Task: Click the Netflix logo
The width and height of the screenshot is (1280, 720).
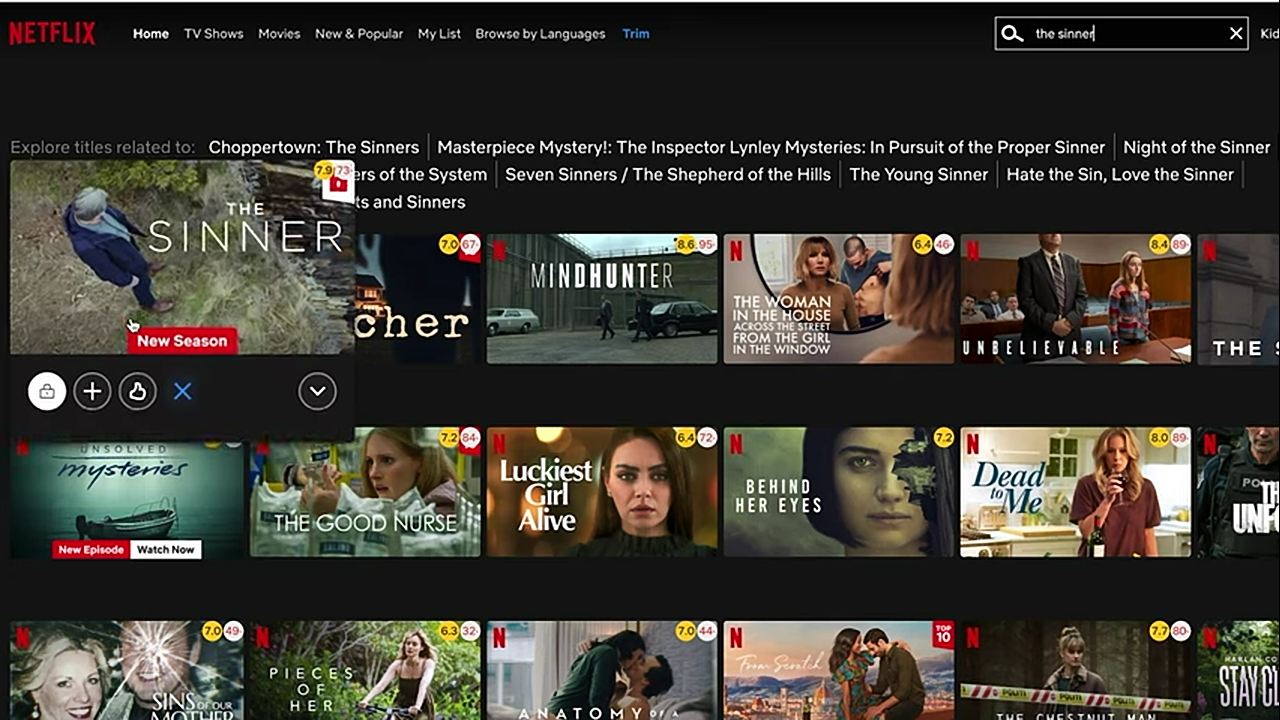Action: (52, 34)
